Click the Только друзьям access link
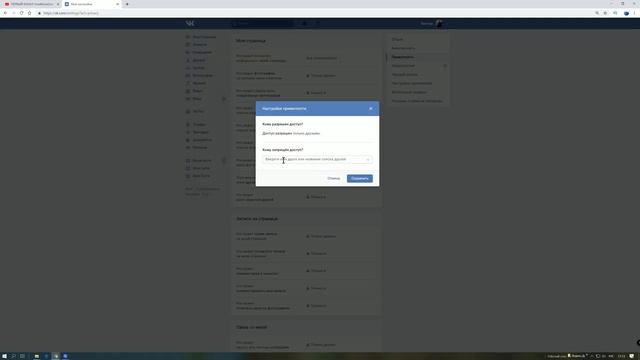 click(x=307, y=133)
